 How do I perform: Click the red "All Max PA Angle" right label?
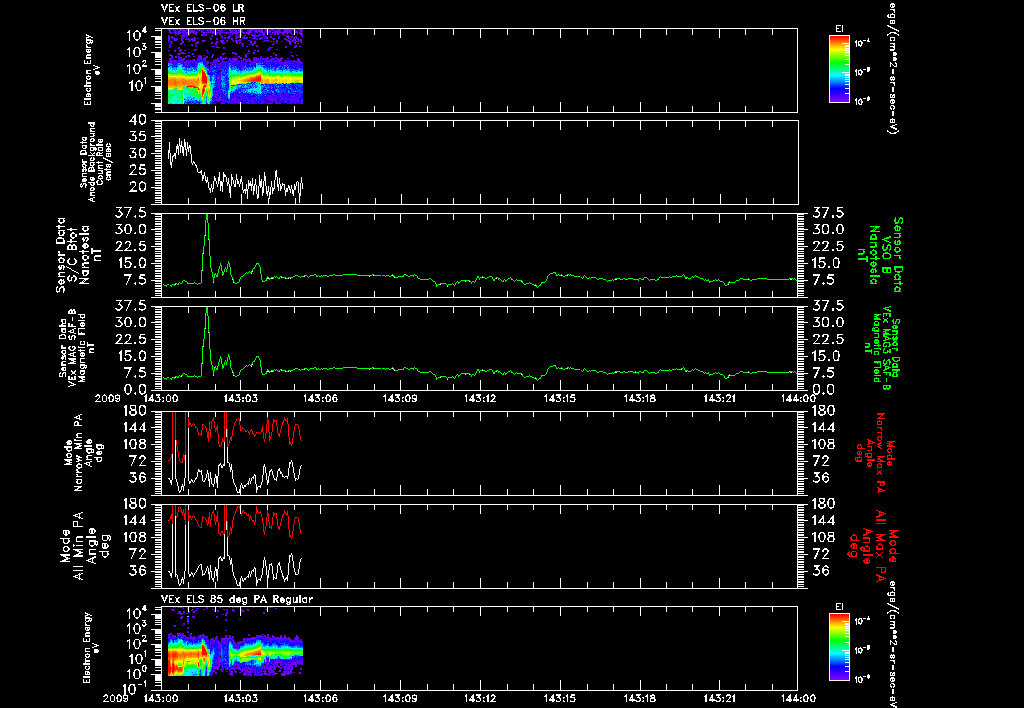pos(872,546)
